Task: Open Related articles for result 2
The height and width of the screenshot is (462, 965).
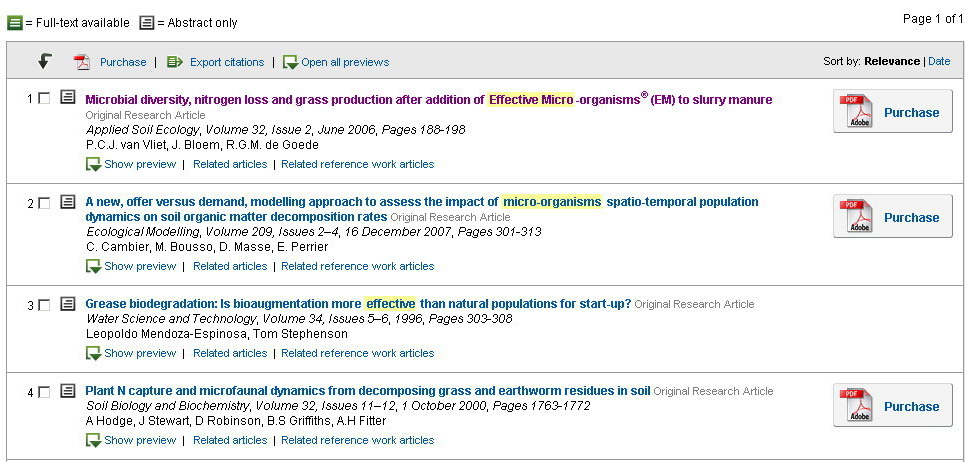Action: [x=230, y=266]
